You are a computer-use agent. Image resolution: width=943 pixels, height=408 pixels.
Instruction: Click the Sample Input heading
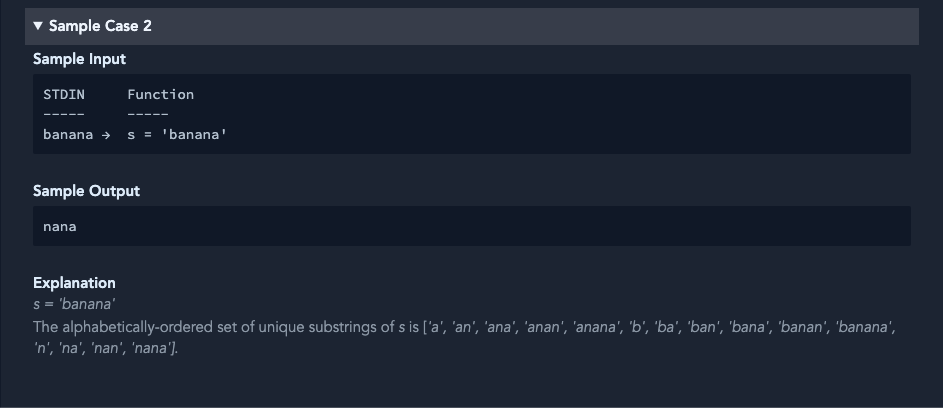click(x=79, y=59)
